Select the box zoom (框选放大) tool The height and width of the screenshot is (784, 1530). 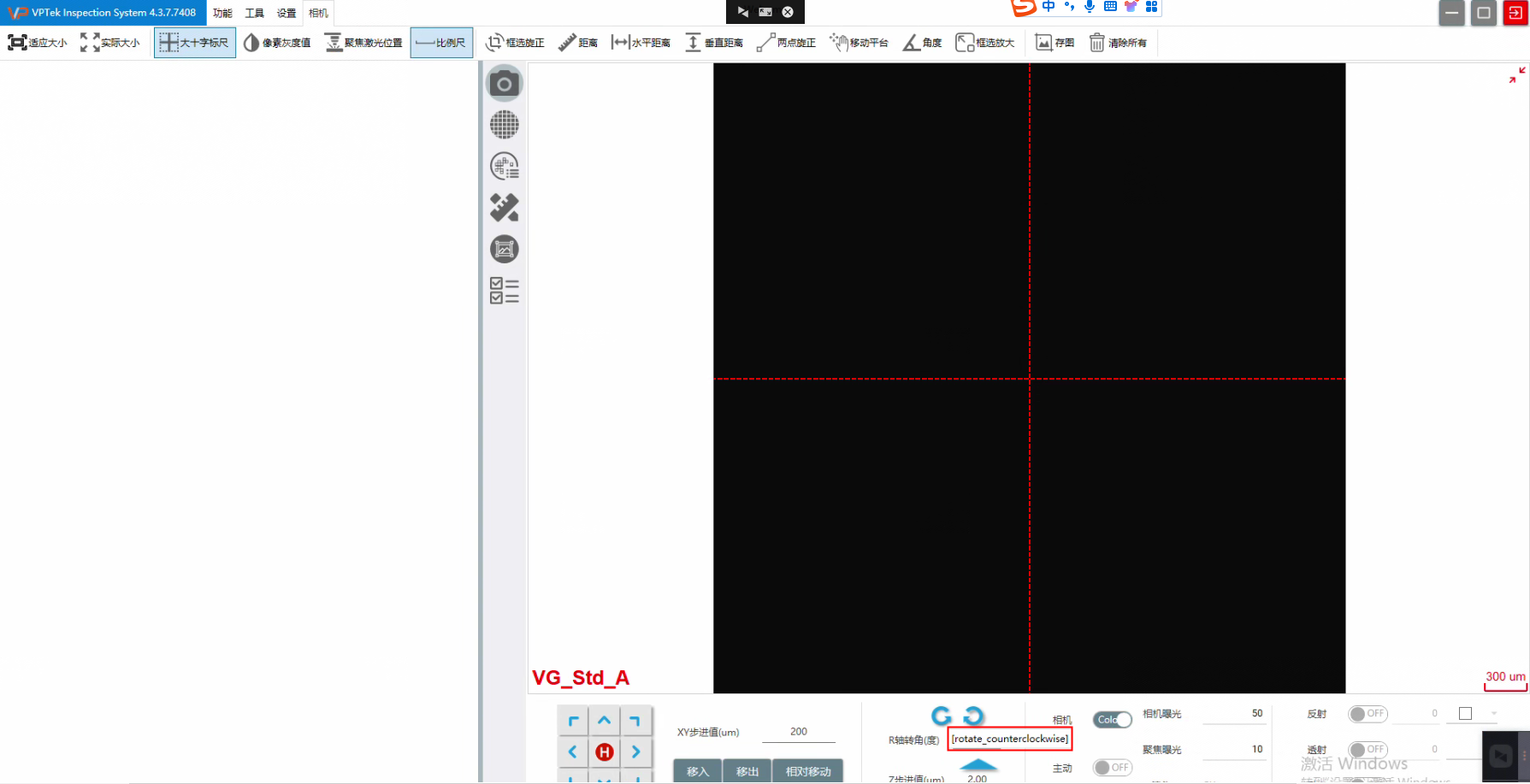point(985,43)
